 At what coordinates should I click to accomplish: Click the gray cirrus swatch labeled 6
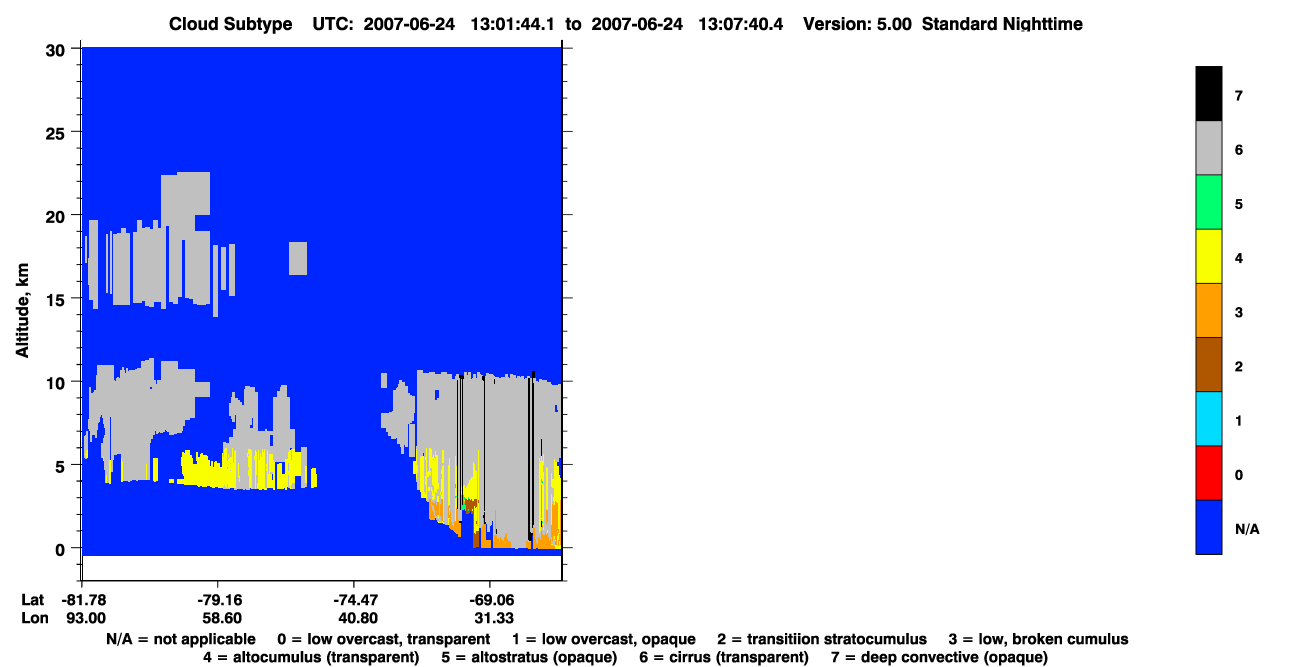(x=1209, y=148)
